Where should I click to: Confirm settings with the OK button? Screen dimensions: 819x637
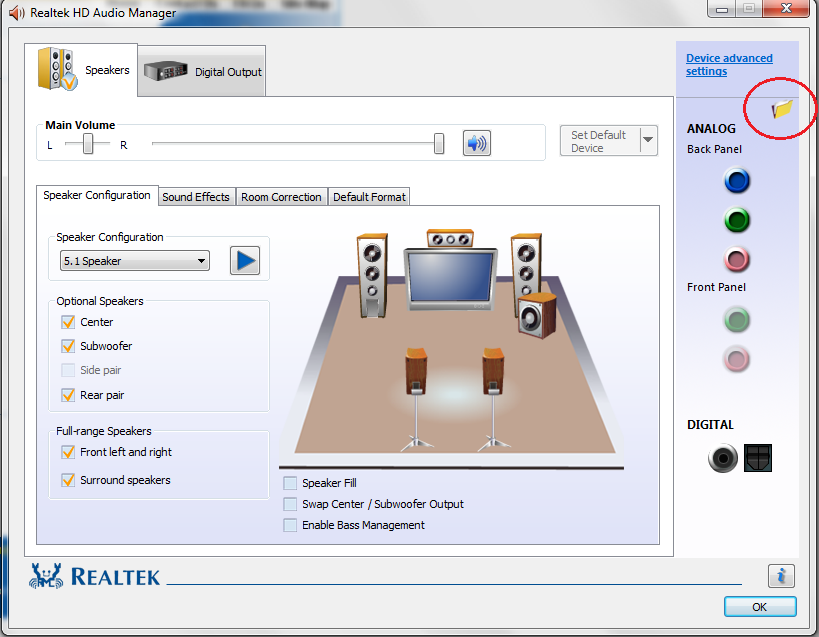coord(759,606)
